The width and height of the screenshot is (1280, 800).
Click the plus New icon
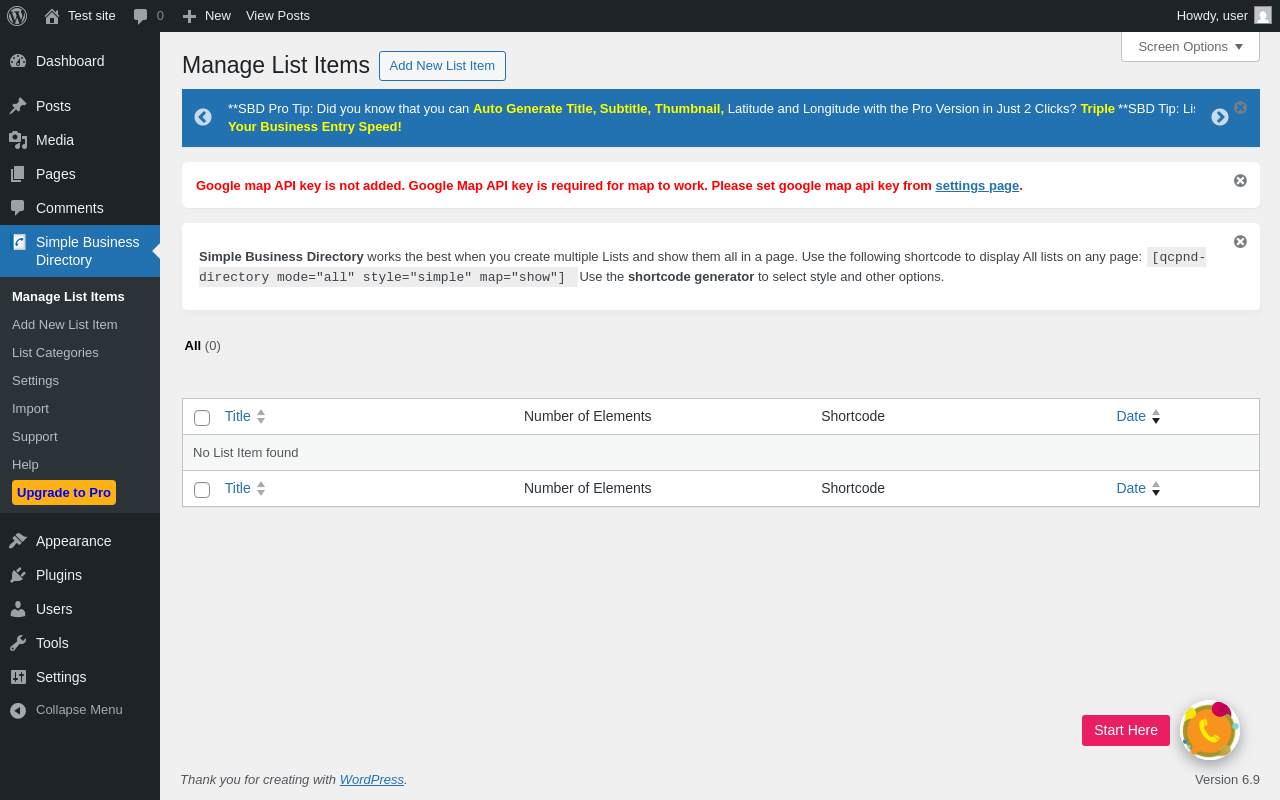tap(189, 16)
